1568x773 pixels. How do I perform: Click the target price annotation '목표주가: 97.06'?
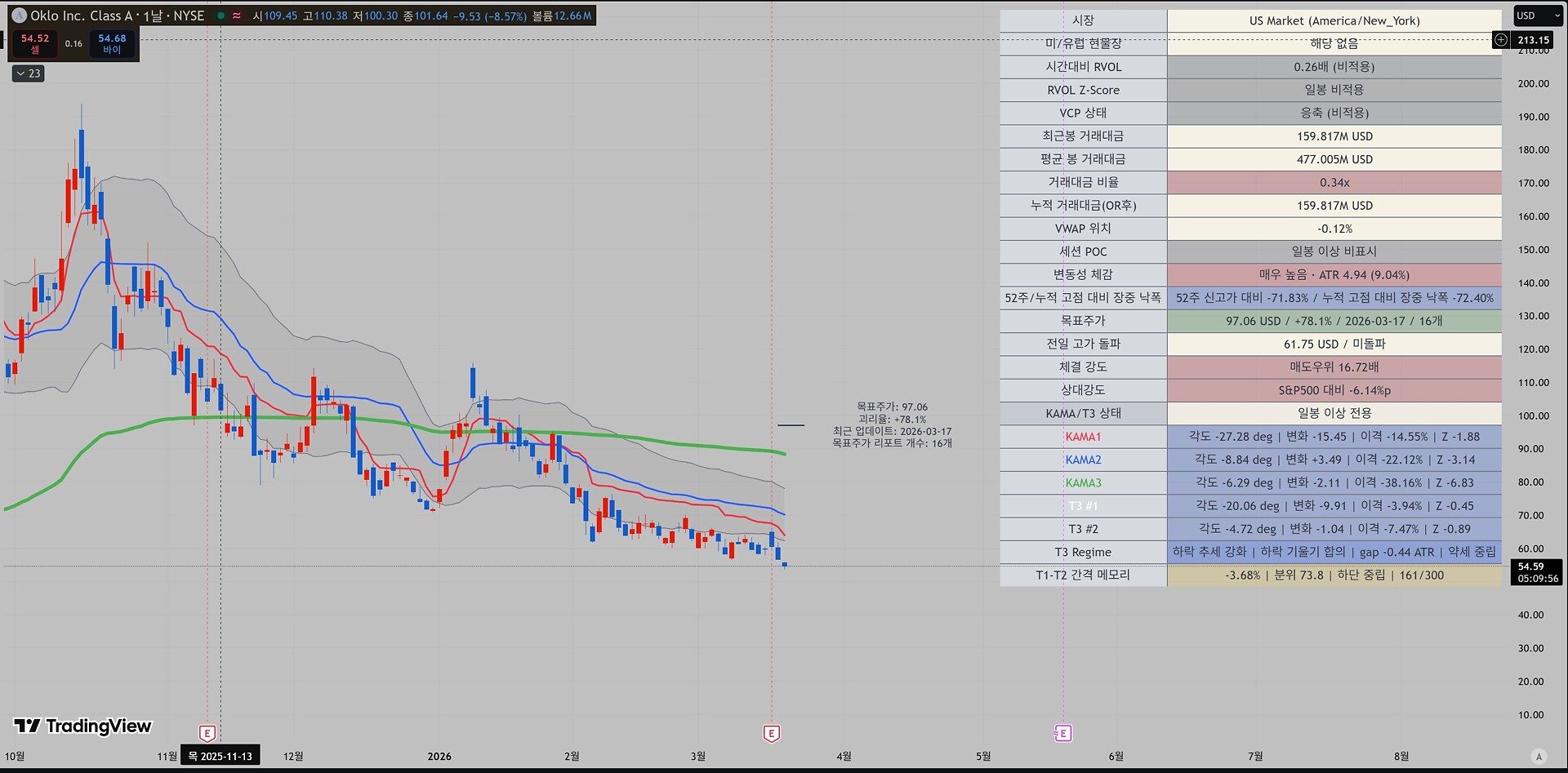tap(892, 406)
